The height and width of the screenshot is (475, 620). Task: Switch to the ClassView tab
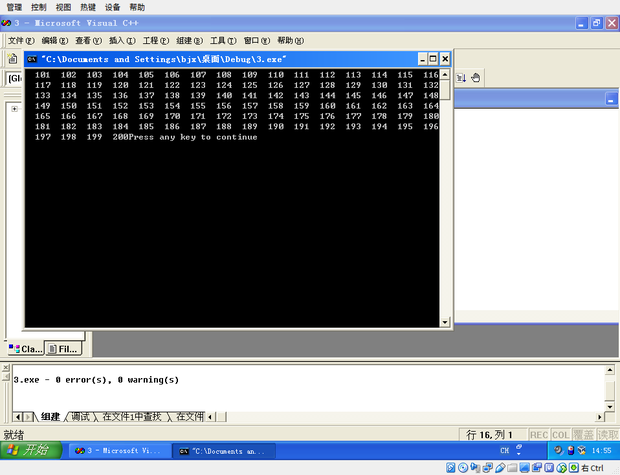pyautogui.click(x=25, y=349)
